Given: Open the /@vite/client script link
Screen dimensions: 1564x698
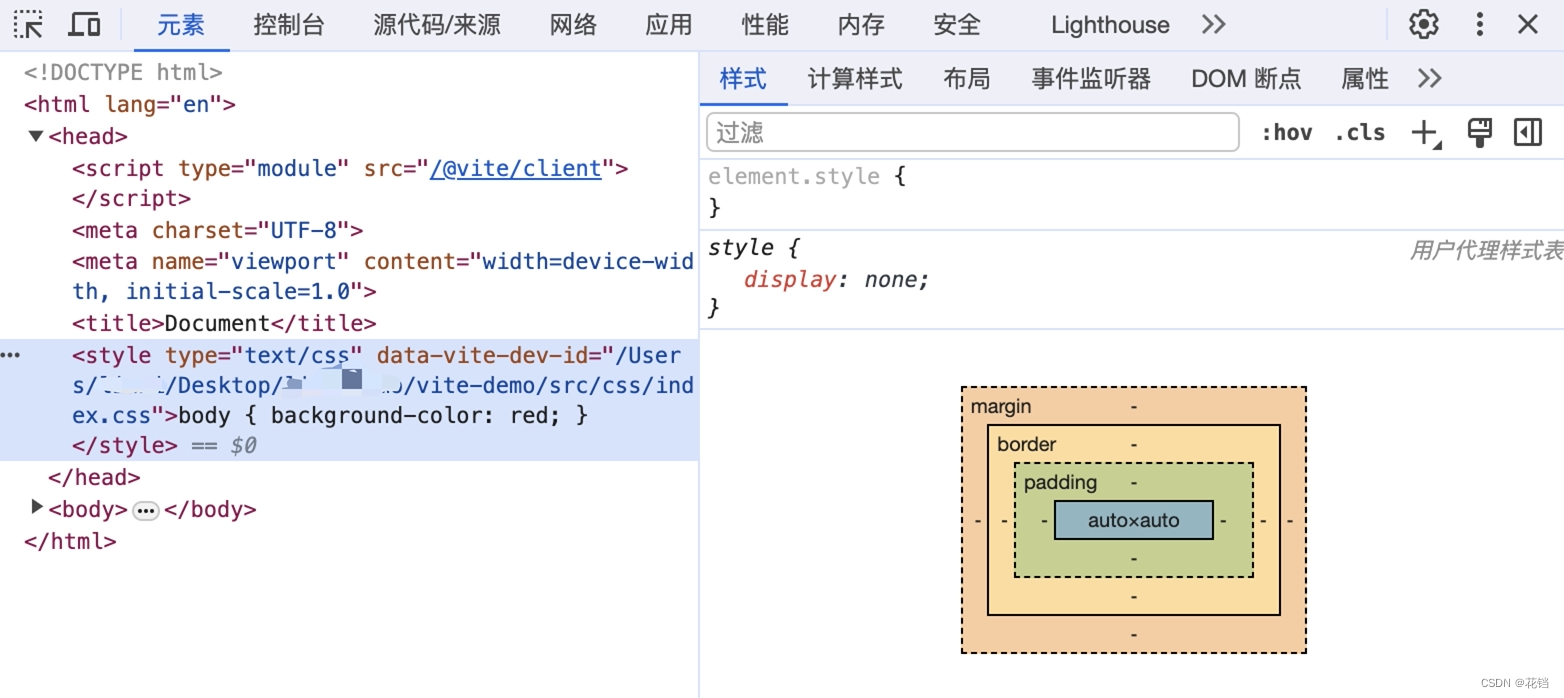Looking at the screenshot, I should [x=516, y=168].
